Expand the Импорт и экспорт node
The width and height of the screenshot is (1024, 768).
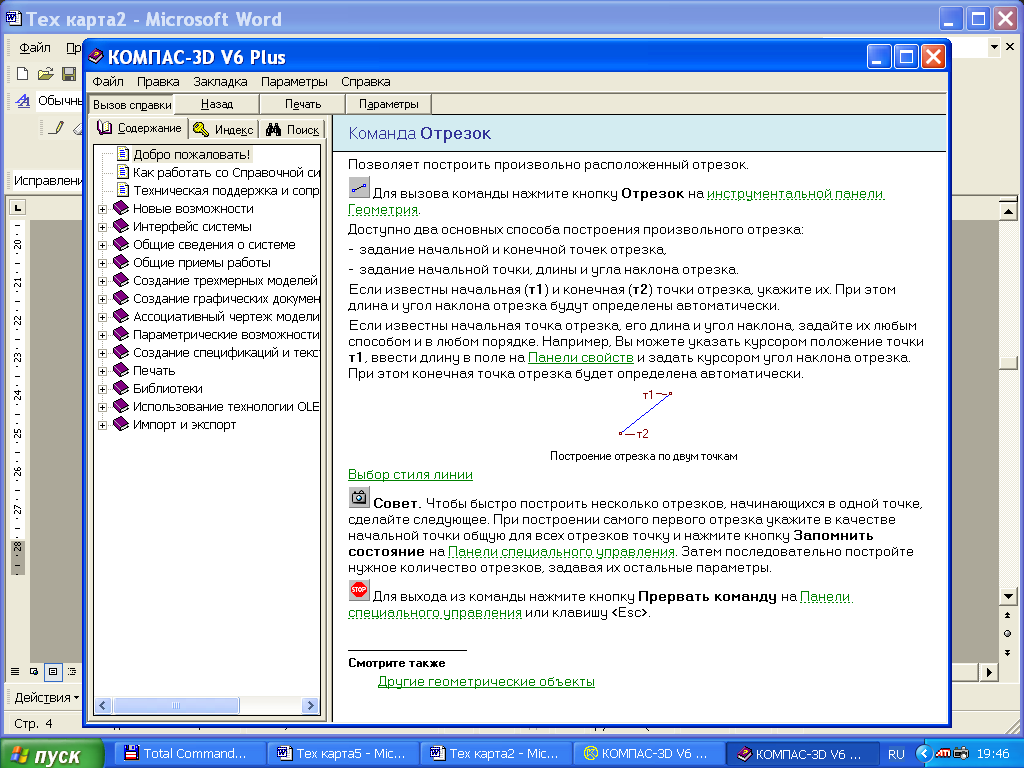click(103, 426)
